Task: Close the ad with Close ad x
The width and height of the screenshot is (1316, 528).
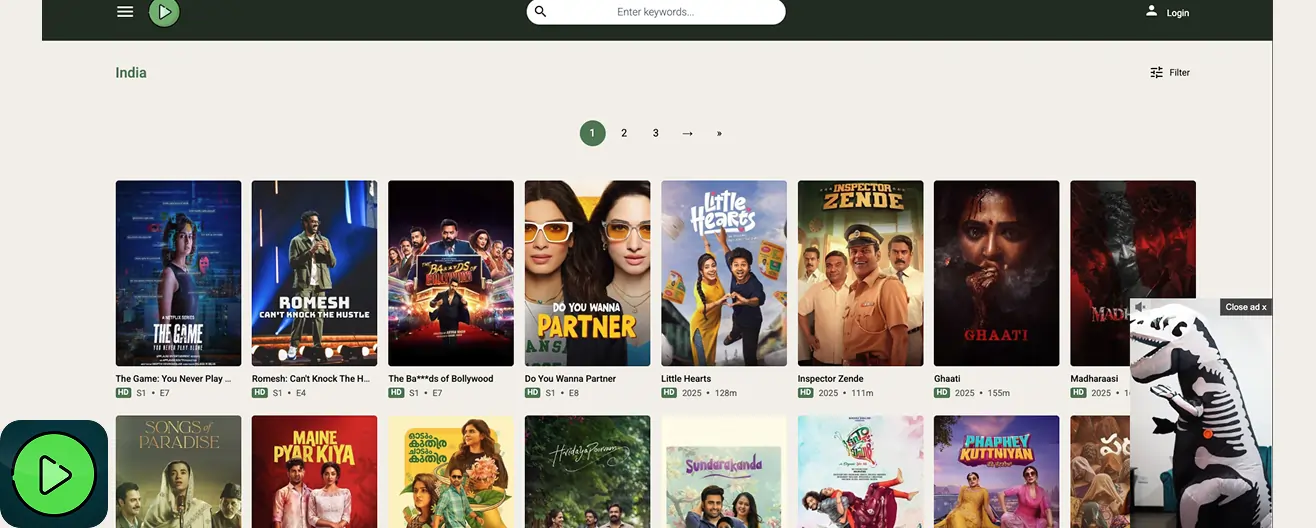Action: click(x=1245, y=307)
